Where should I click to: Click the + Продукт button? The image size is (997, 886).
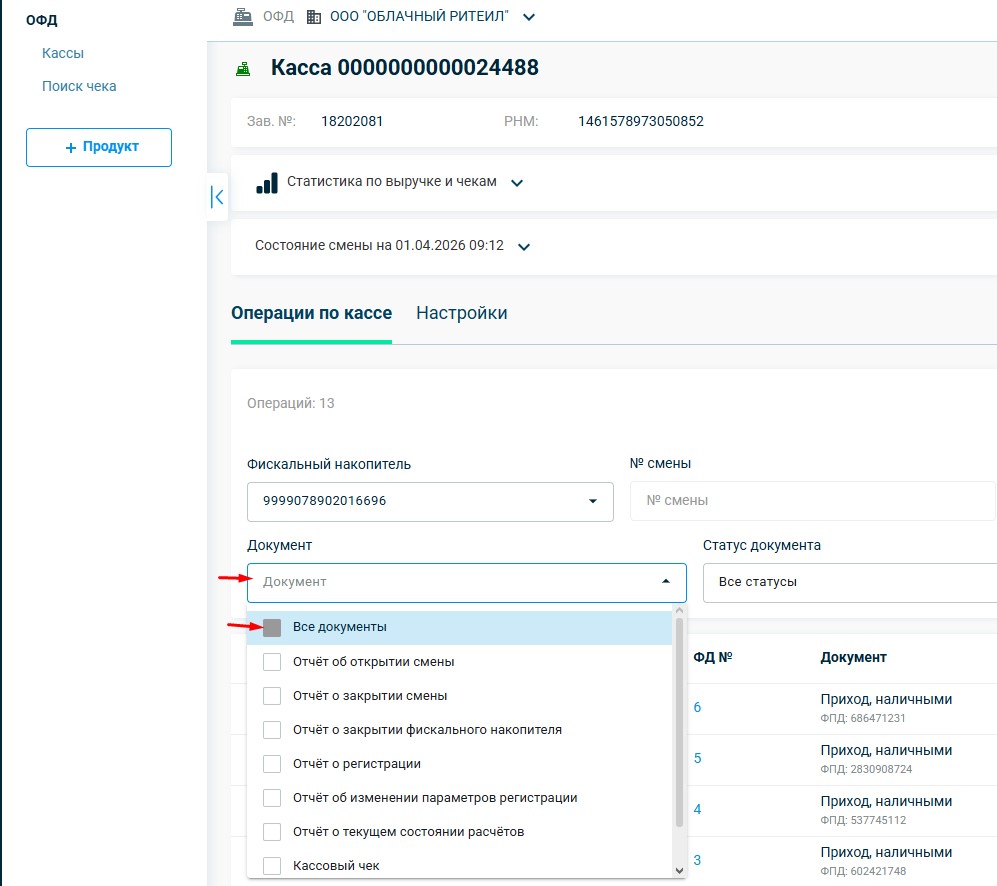pyautogui.click(x=99, y=147)
